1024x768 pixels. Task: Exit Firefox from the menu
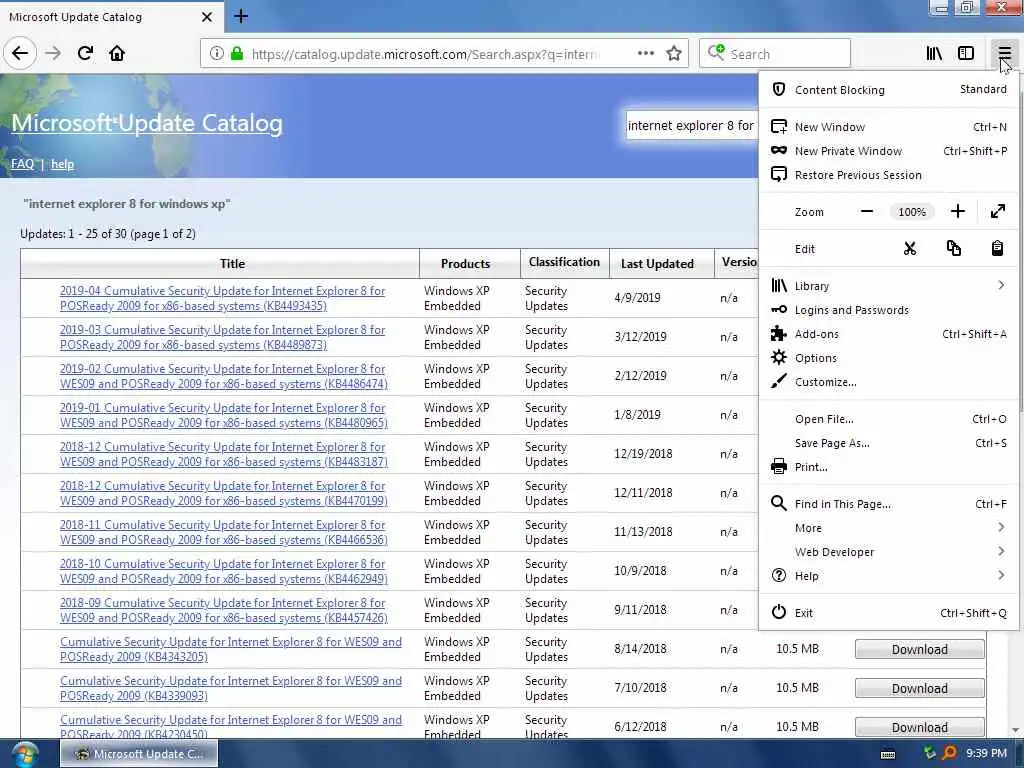pyautogui.click(x=888, y=613)
